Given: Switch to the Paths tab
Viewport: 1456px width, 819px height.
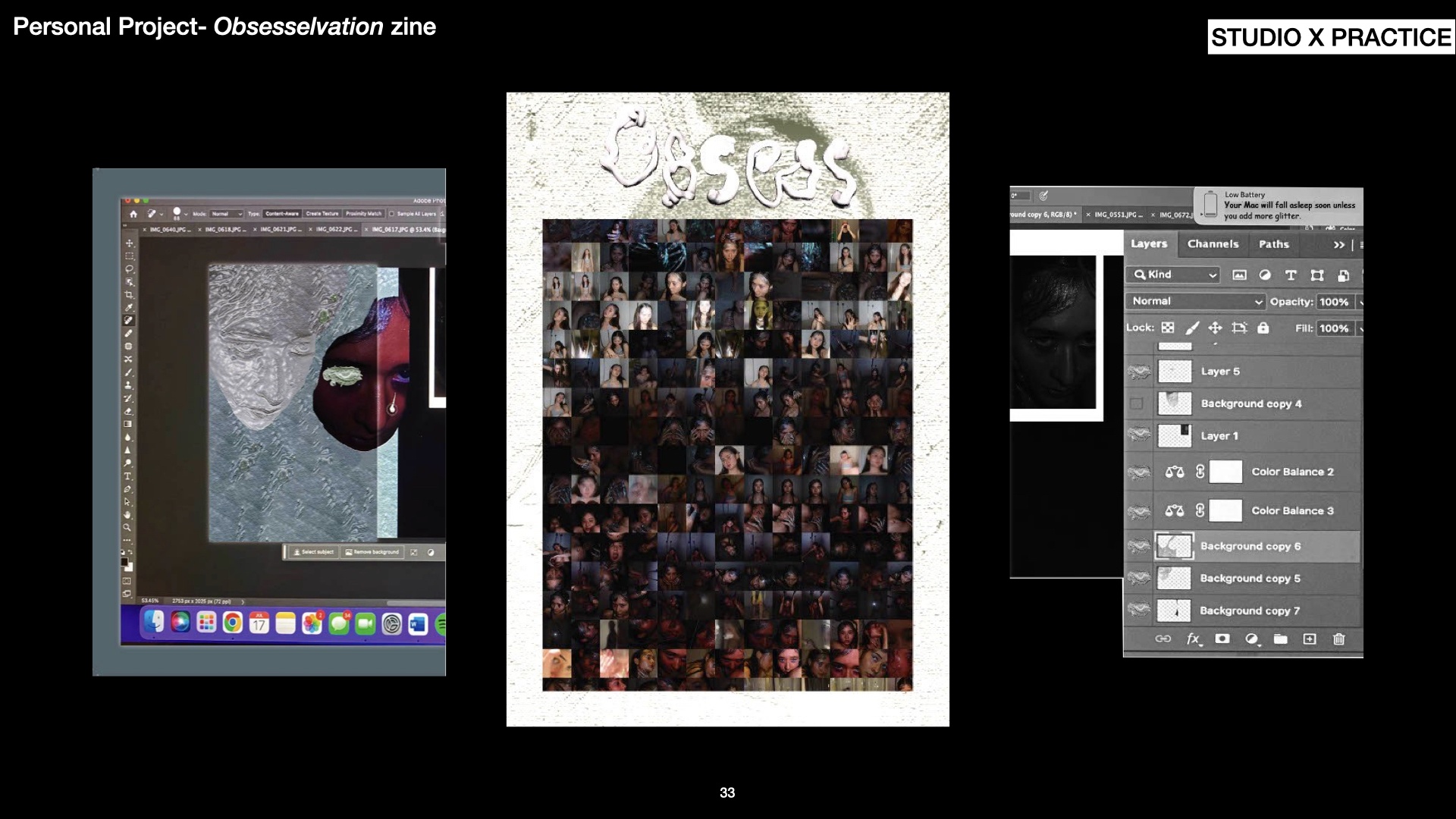Looking at the screenshot, I should [x=1273, y=244].
